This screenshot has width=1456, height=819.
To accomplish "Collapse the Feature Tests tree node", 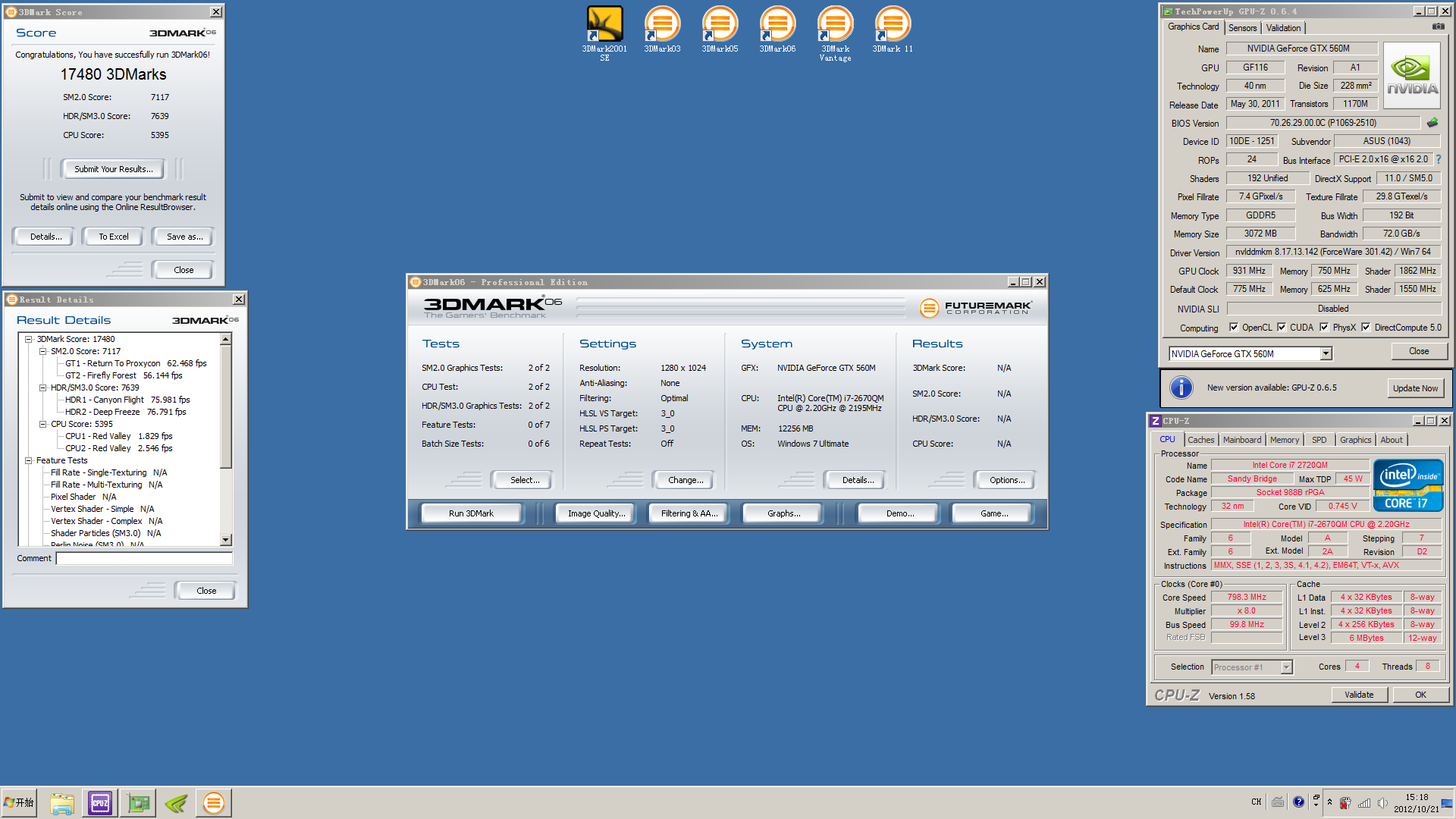I will point(29,461).
